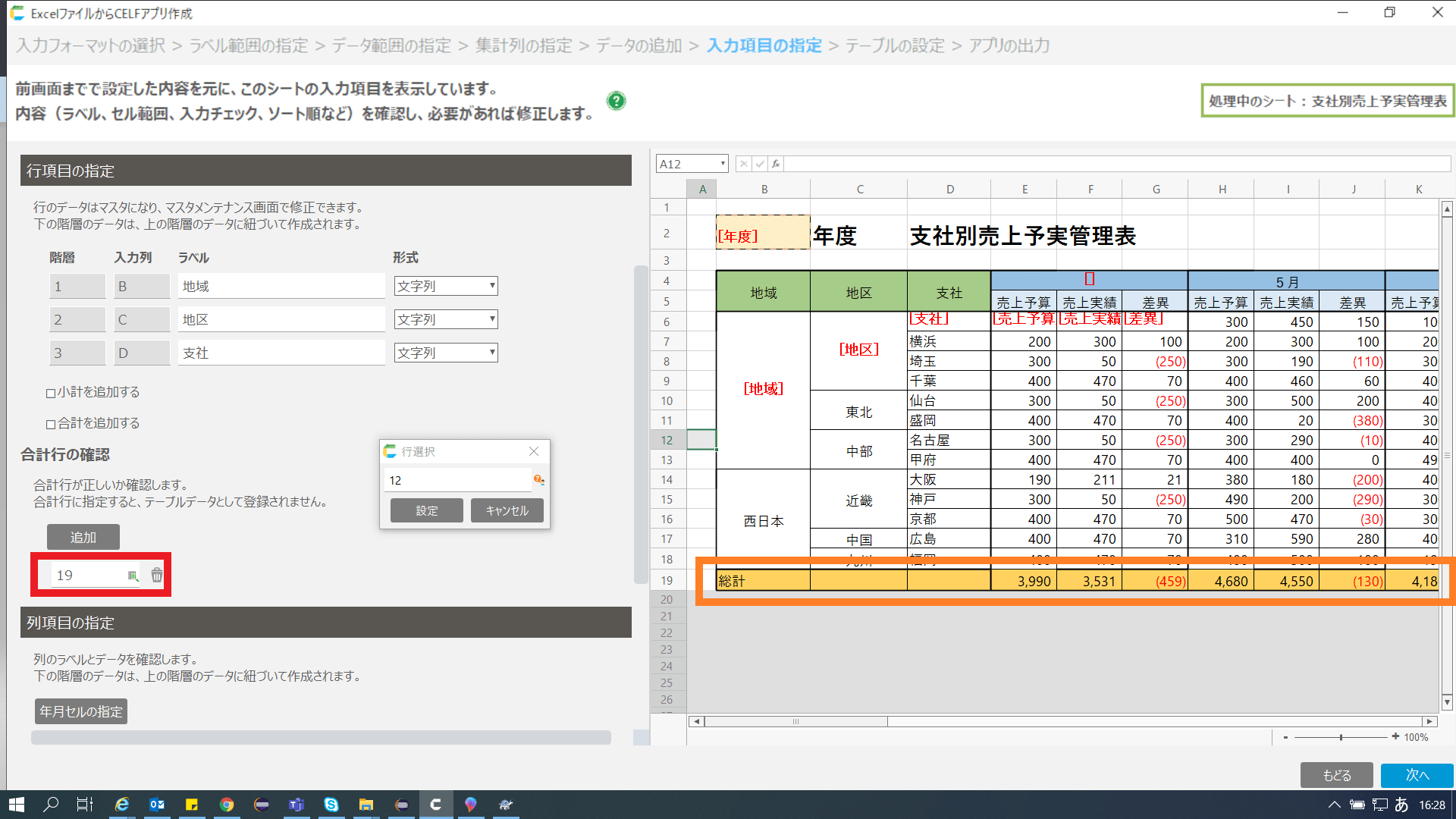Go to テーブルの設定 breadcrumb step
1456x819 pixels.
click(x=895, y=45)
